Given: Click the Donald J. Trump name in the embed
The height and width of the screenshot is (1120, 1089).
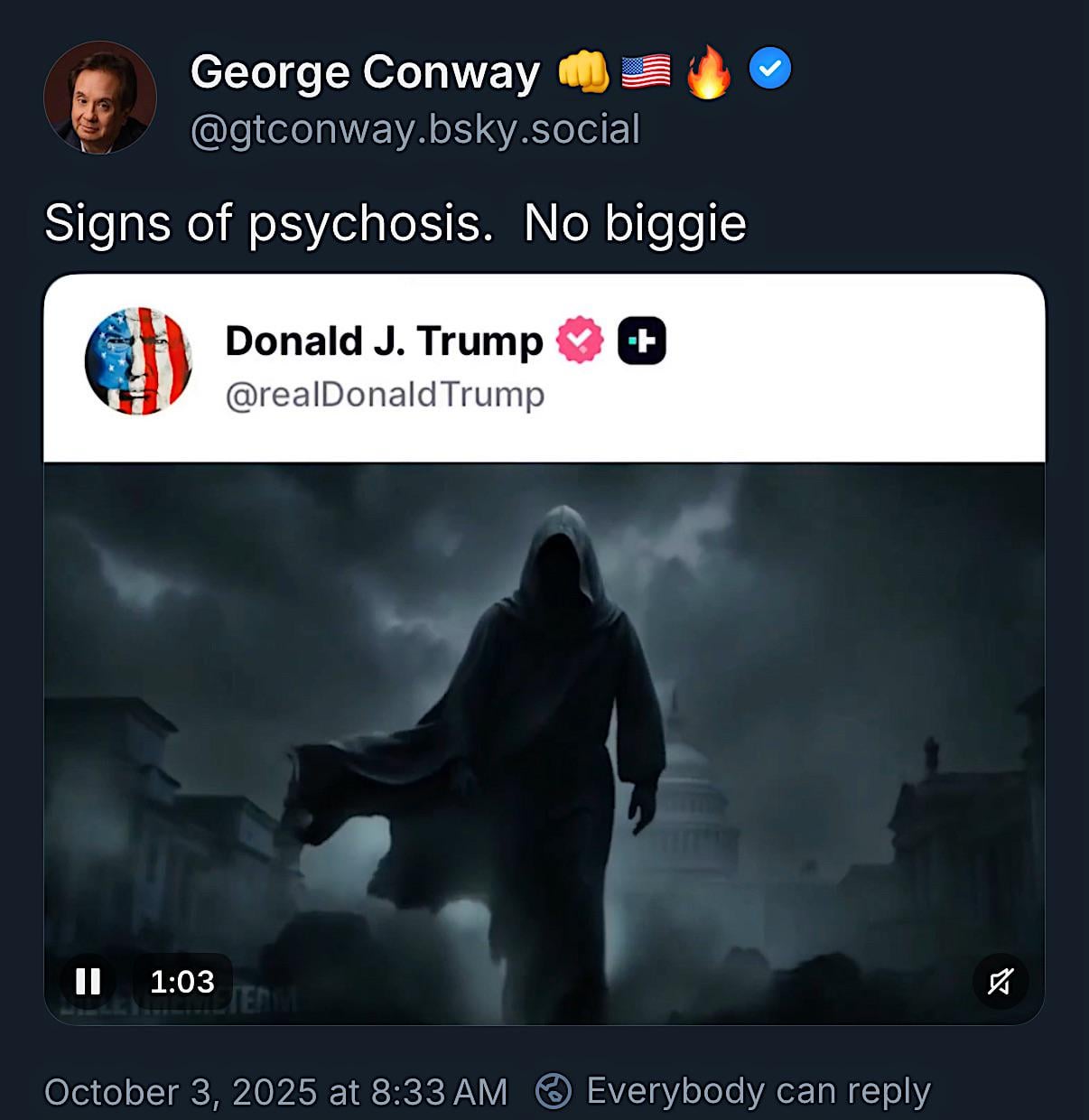Looking at the screenshot, I should click(x=384, y=341).
